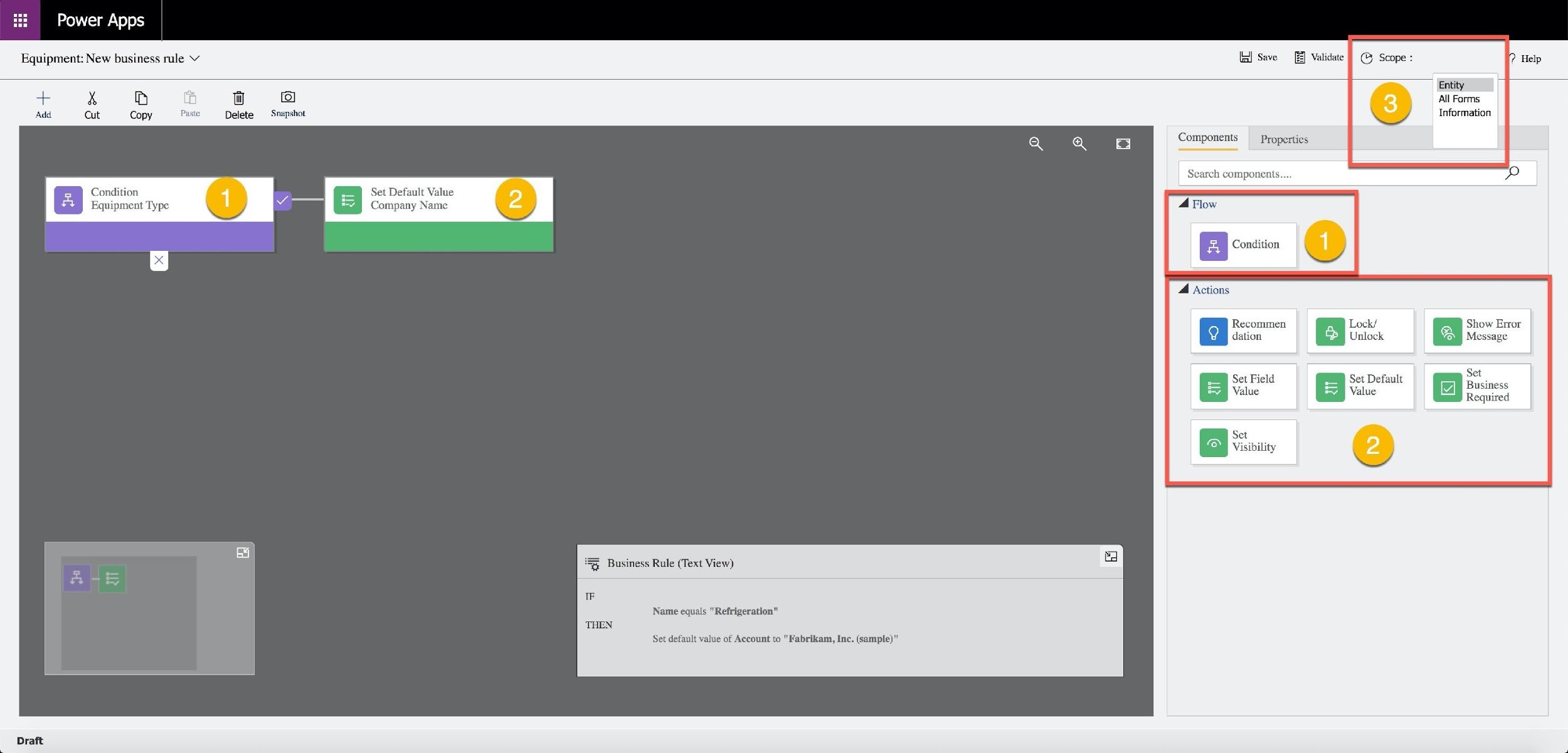Save the business rule

(x=1258, y=57)
